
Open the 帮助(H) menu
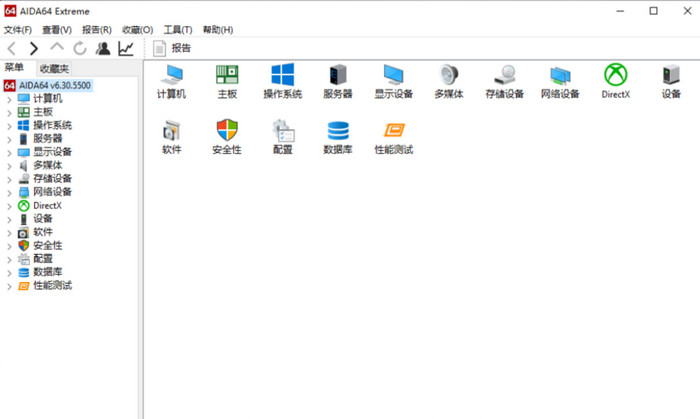(x=218, y=30)
